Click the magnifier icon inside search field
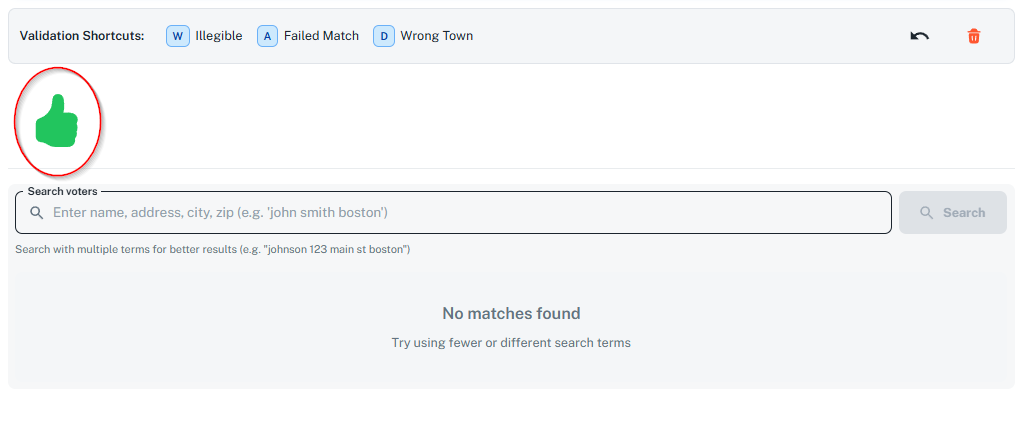The height and width of the screenshot is (436, 1023). tap(37, 213)
